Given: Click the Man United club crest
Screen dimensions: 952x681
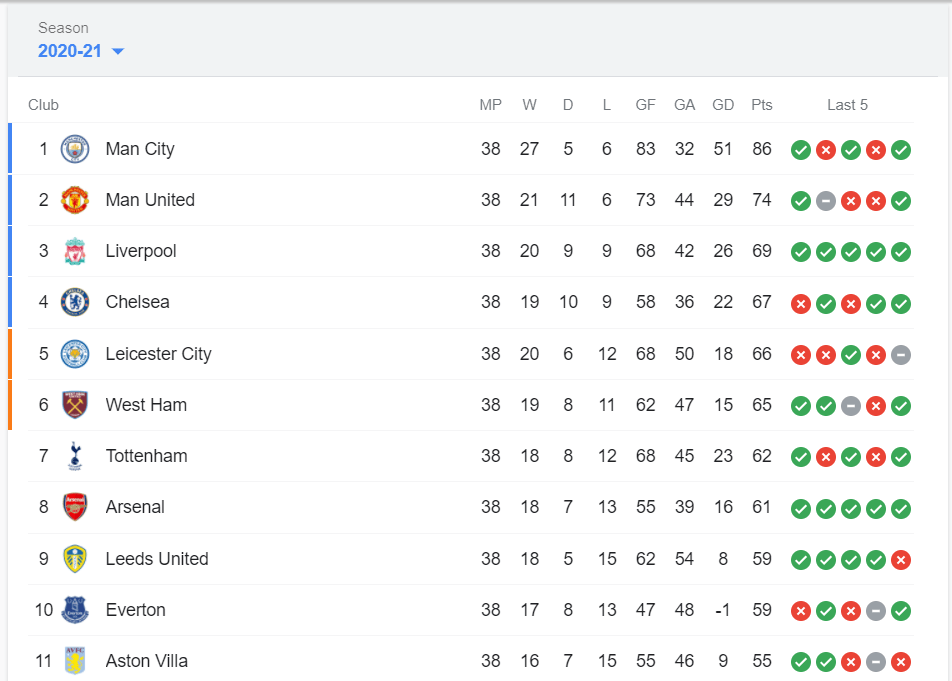Looking at the screenshot, I should click(x=75, y=200).
